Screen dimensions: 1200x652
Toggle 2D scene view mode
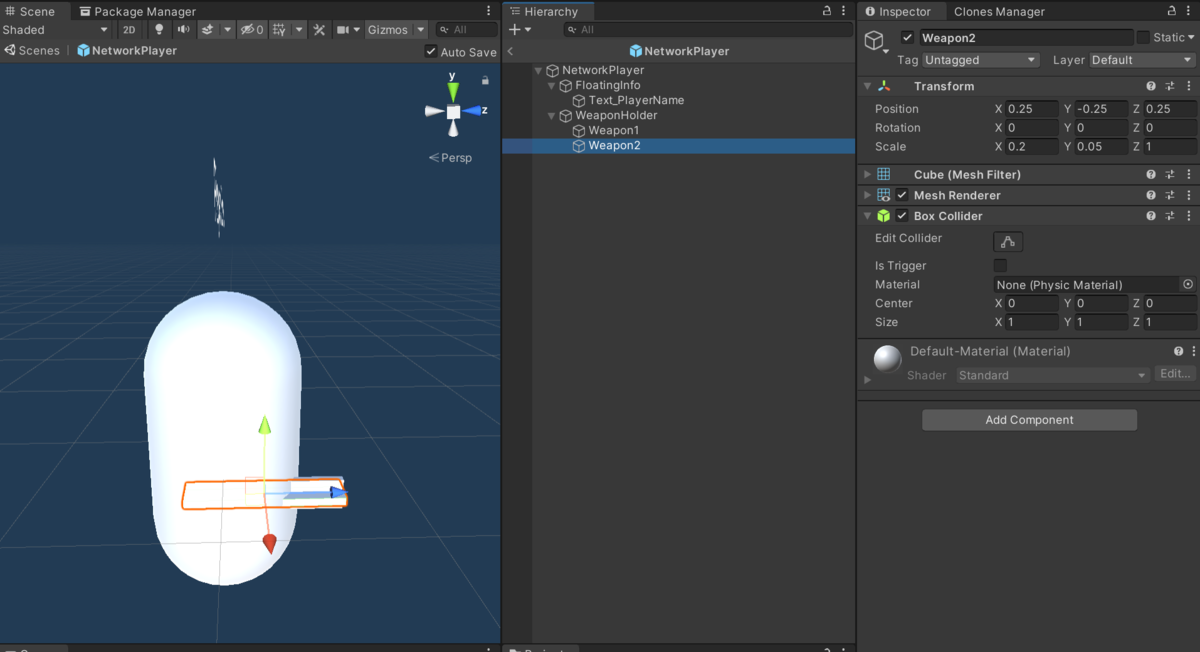click(129, 30)
